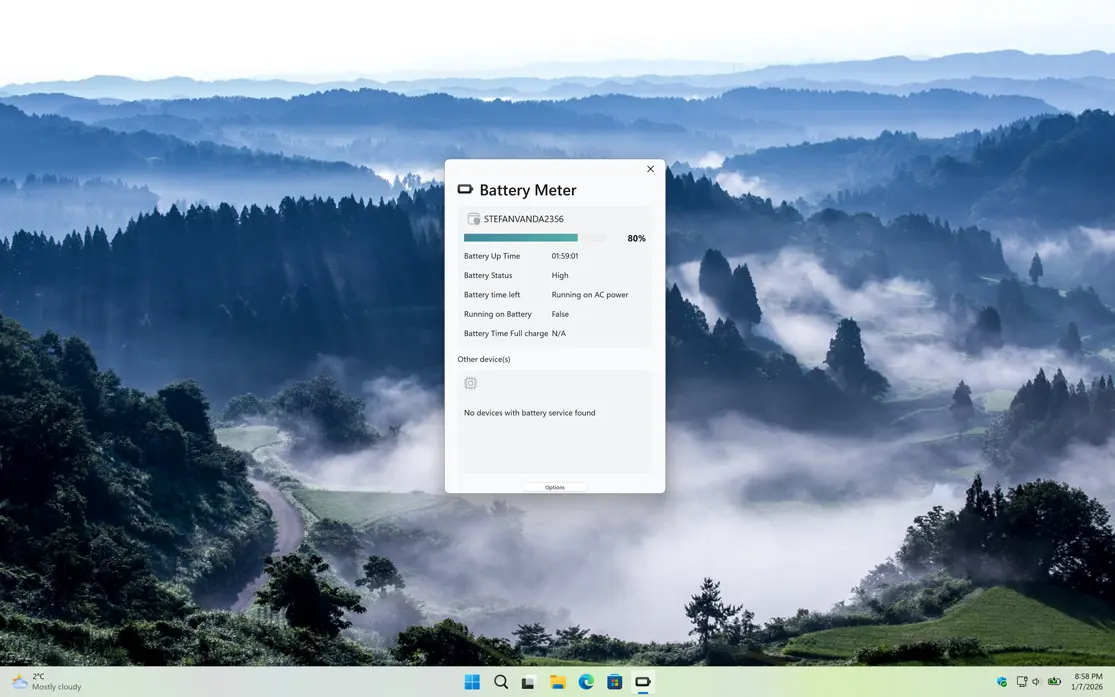Screen dimensions: 1115x697
Task: Click the OneDrive icon in the system tray
Action: [1002, 681]
